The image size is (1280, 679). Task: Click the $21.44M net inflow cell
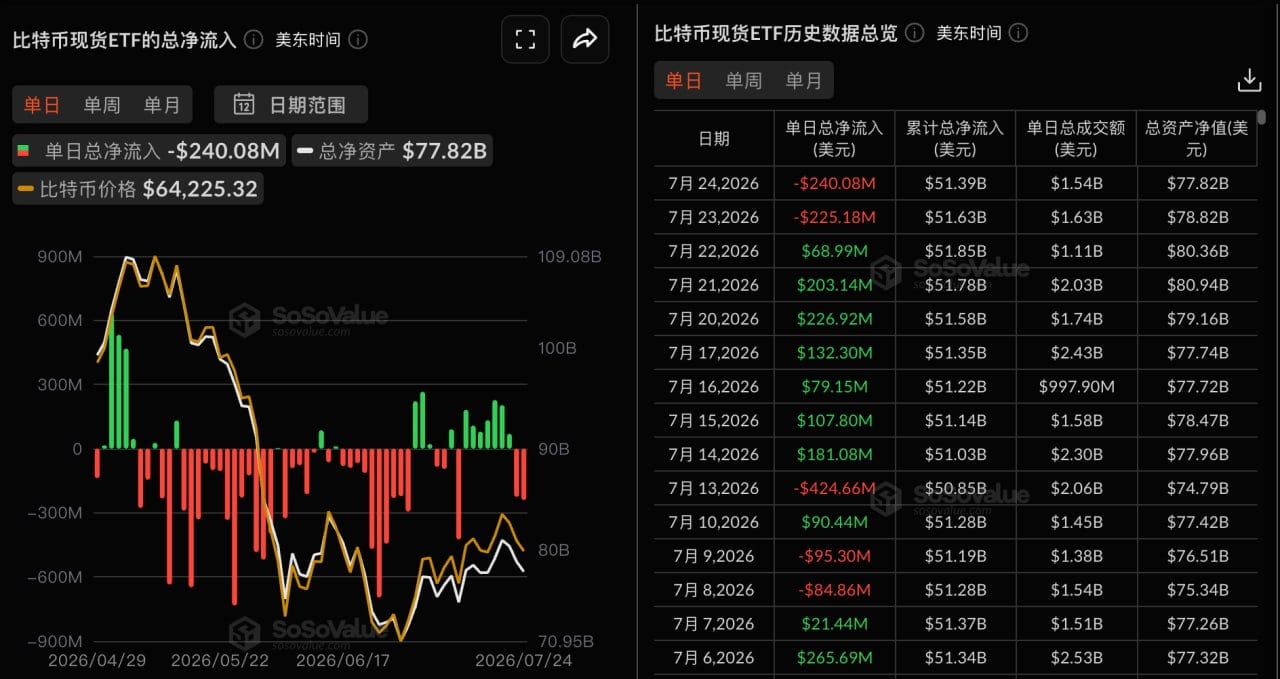(834, 624)
